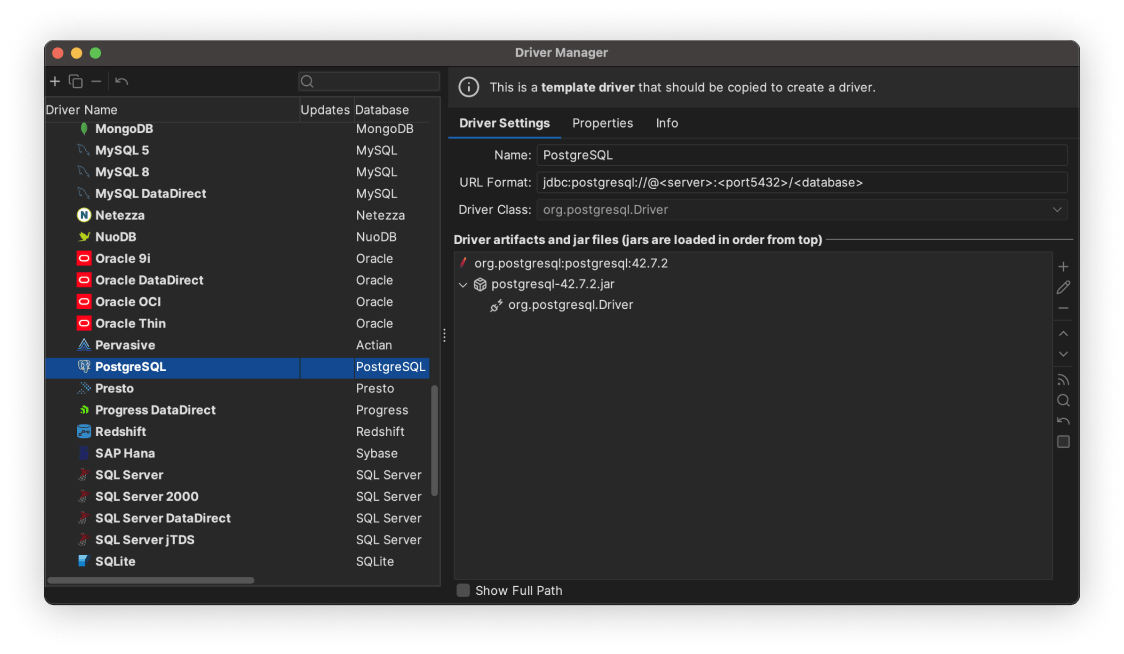This screenshot has width=1124, height=654.
Task: Click the add driver plus icon
Action: click(54, 81)
